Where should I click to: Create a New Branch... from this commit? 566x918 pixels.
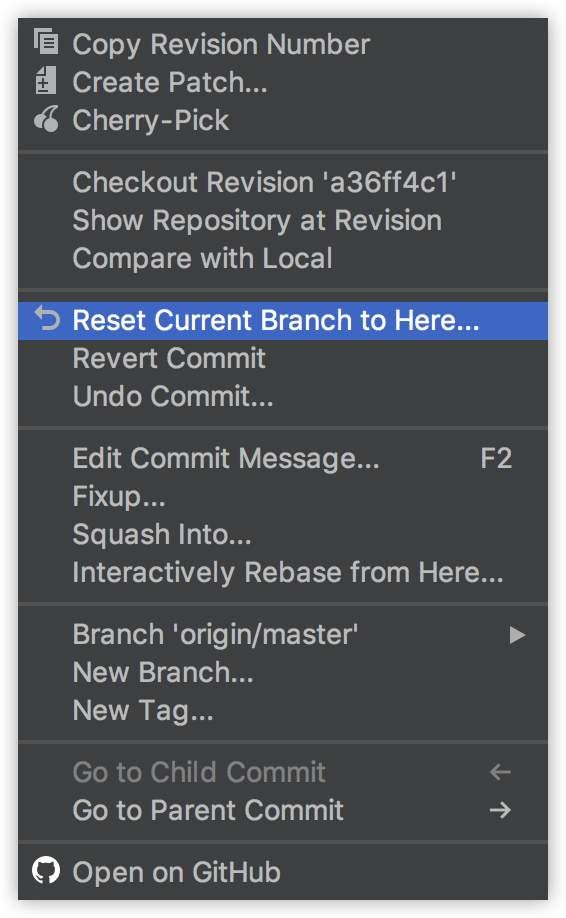pos(283,672)
